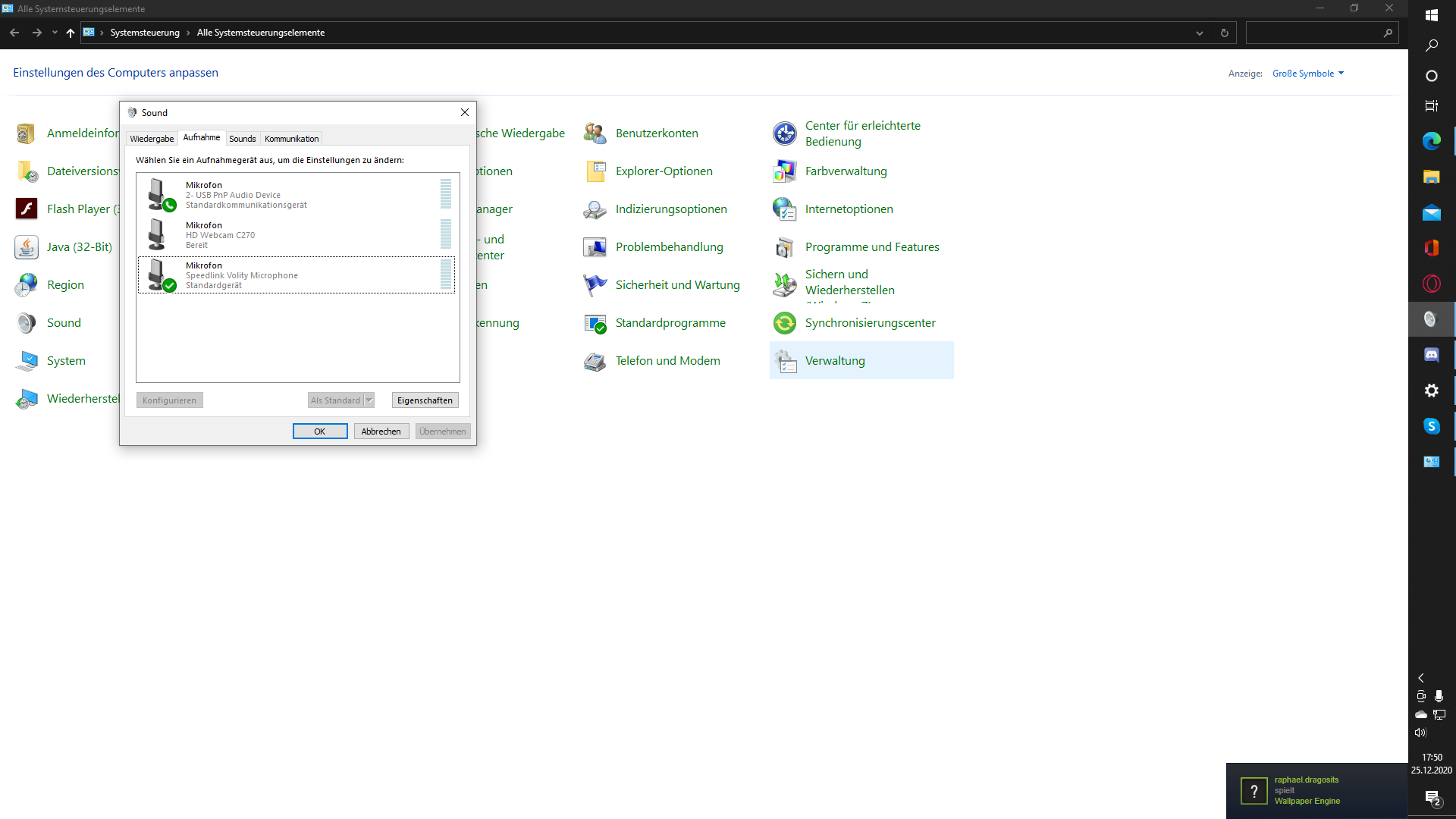
Task: Open the Als Standard dropdown arrow
Action: (x=369, y=400)
